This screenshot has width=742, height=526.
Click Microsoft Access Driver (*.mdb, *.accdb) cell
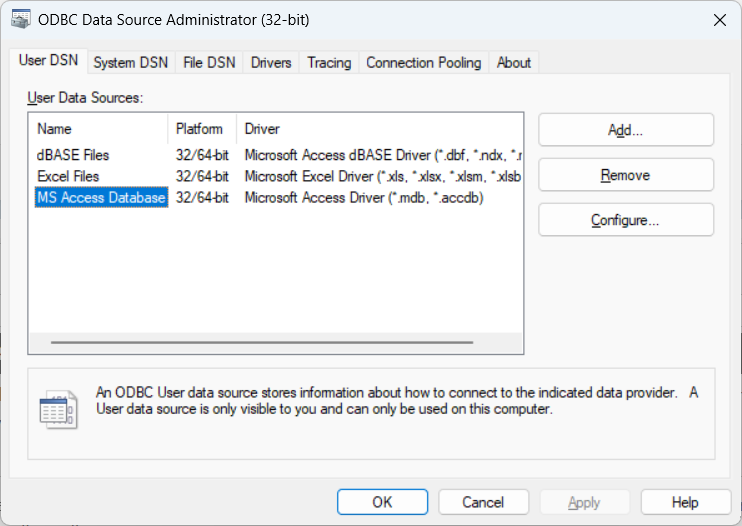(364, 197)
